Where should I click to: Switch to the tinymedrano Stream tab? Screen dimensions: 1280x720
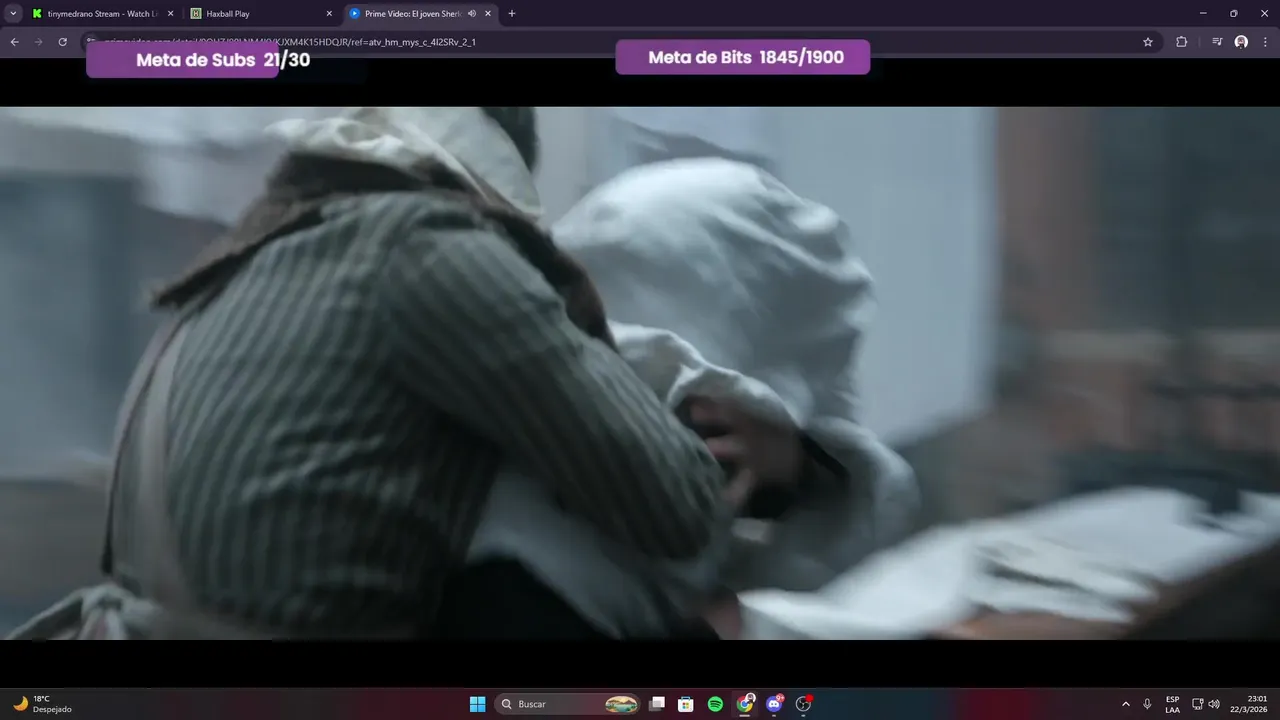[103, 14]
